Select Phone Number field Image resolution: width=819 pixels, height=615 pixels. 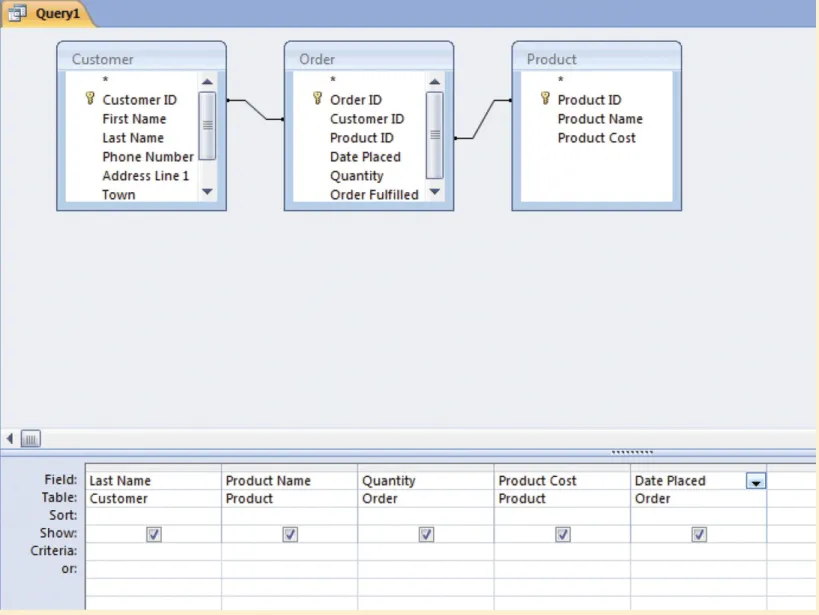coord(148,157)
